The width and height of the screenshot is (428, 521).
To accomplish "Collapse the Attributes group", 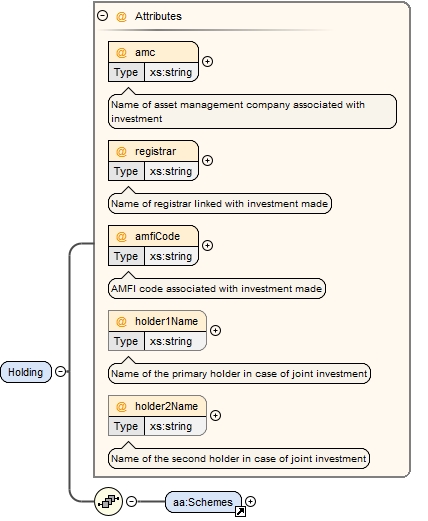I will (102, 16).
